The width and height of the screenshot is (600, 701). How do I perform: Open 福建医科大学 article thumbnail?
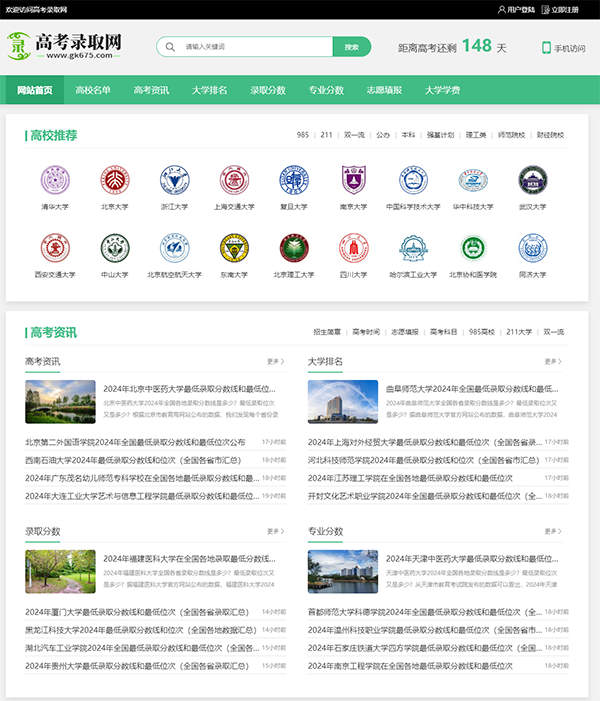(60, 571)
